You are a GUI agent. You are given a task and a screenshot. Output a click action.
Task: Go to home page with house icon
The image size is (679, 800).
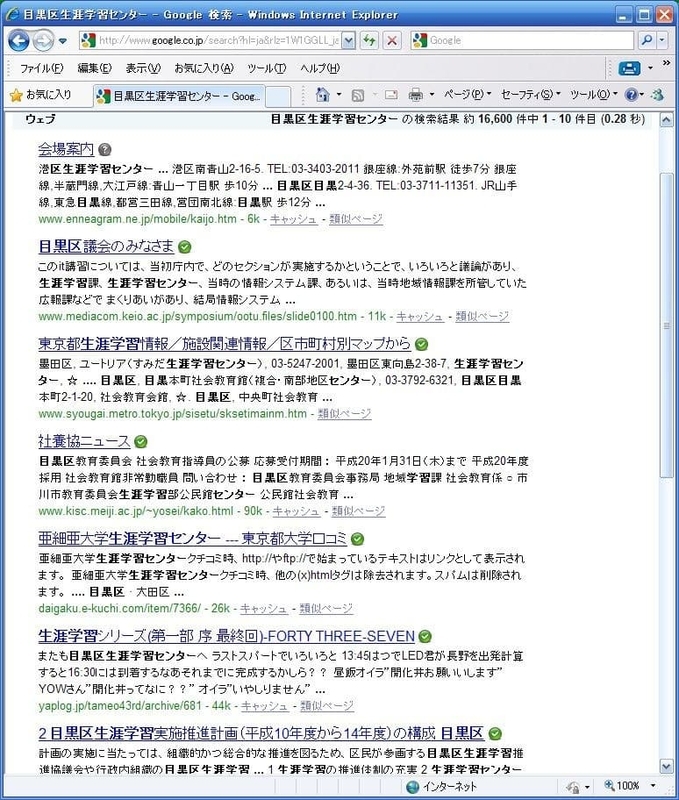click(323, 94)
